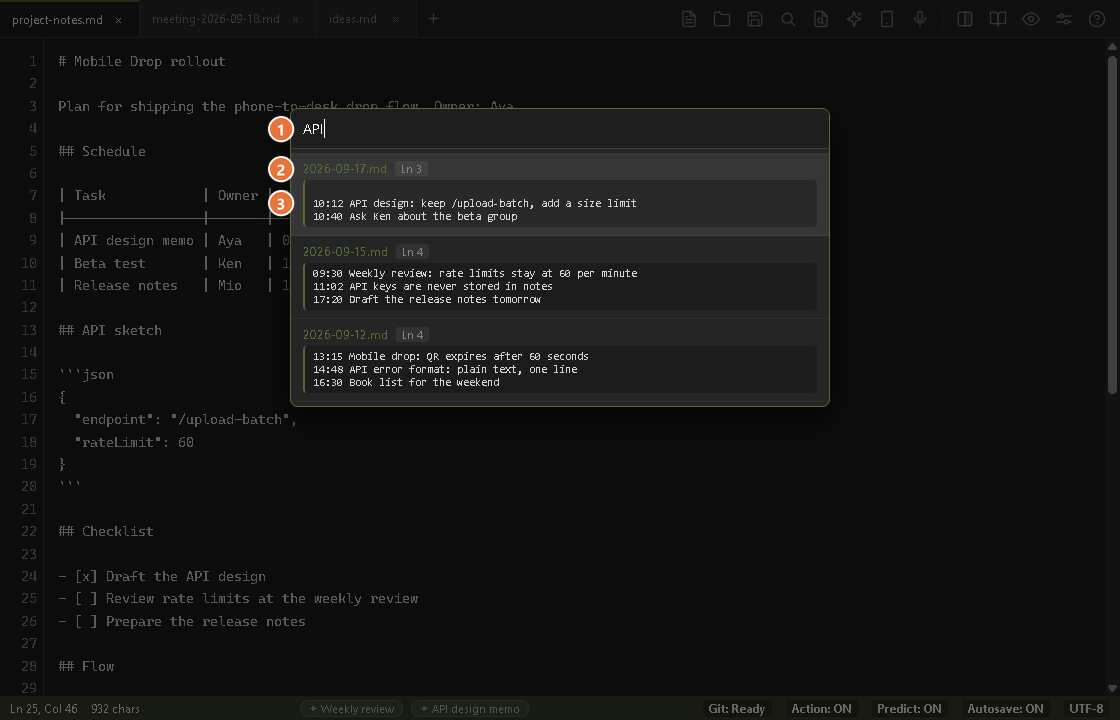Click line number 13 in gutter
The width and height of the screenshot is (1120, 720).
point(29,331)
